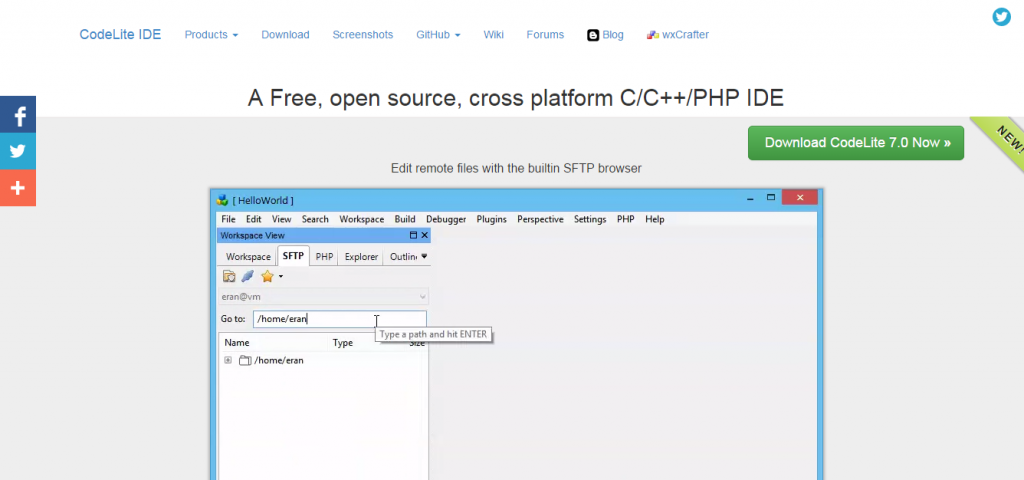Image resolution: width=1024 pixels, height=480 pixels.
Task: Open the wxCrafter link
Action: 685,35
